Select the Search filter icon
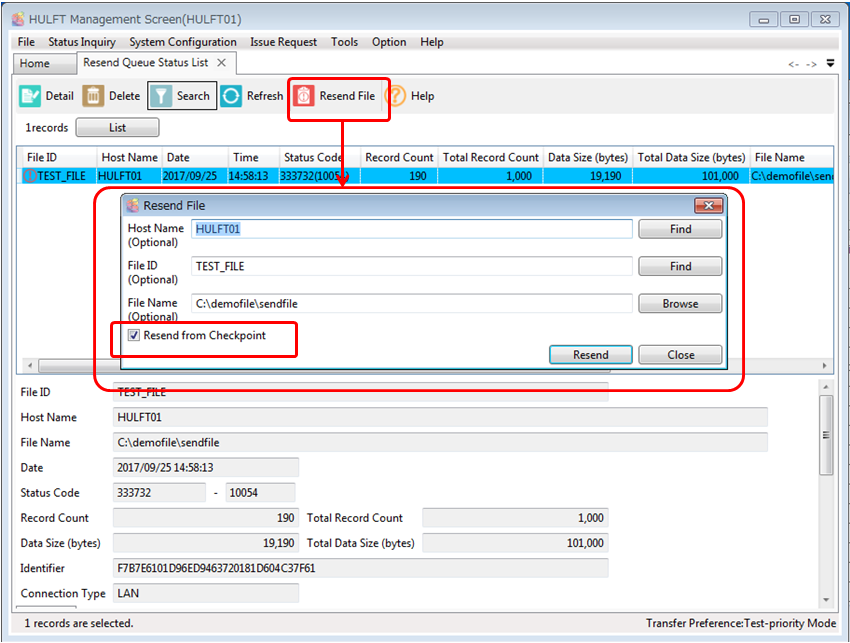850x643 pixels. pyautogui.click(x=161, y=96)
